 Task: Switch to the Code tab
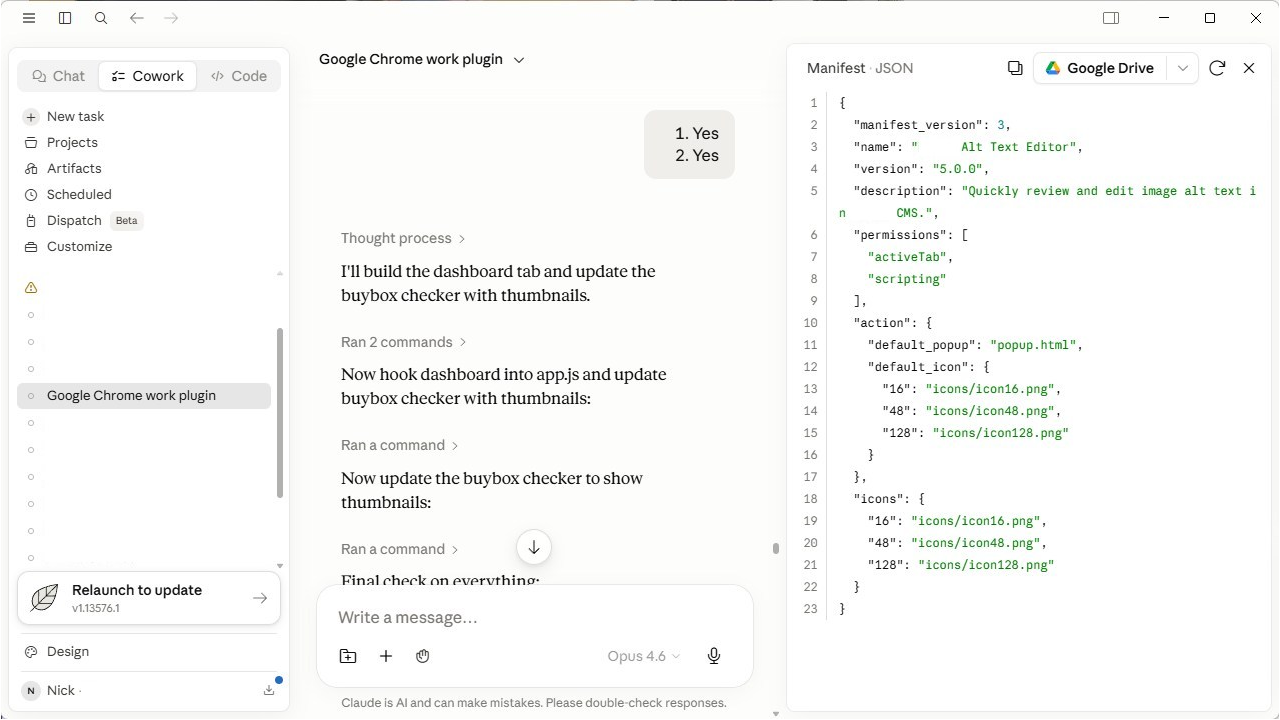point(239,76)
